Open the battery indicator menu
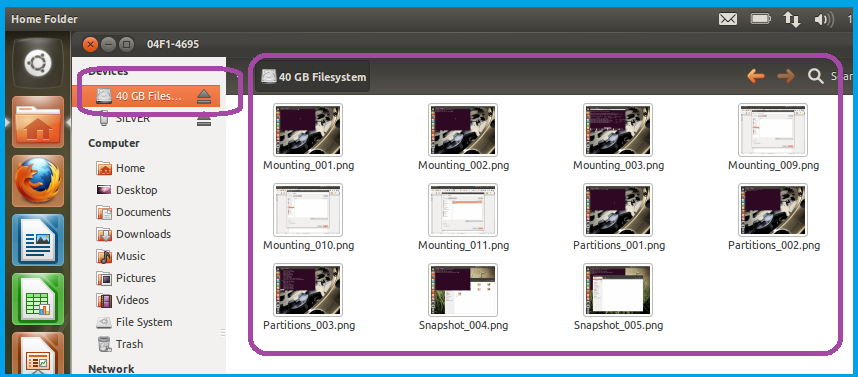 [761, 19]
